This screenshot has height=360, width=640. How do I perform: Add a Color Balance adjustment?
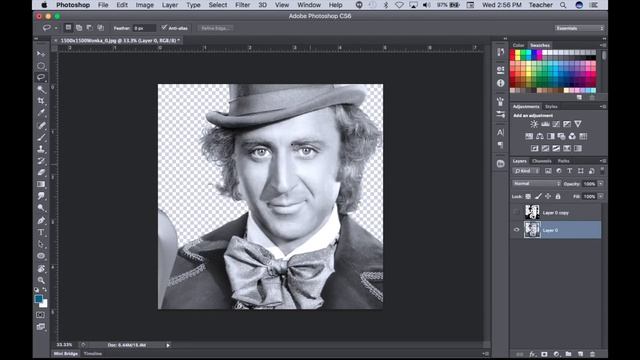coord(540,136)
